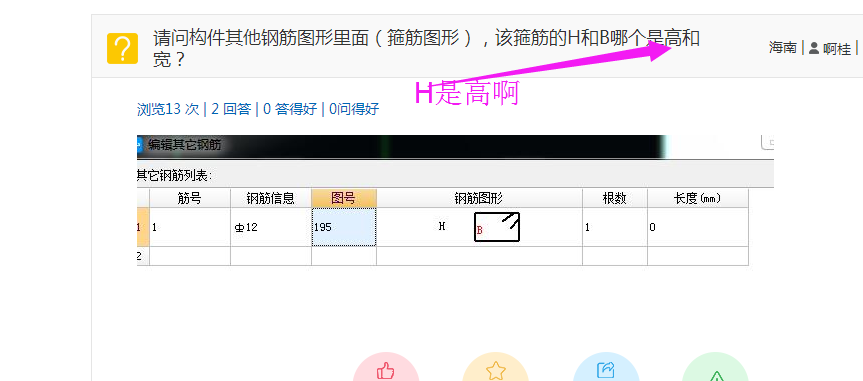Click the 筋号 column header
The width and height of the screenshot is (863, 381).
tap(190, 198)
